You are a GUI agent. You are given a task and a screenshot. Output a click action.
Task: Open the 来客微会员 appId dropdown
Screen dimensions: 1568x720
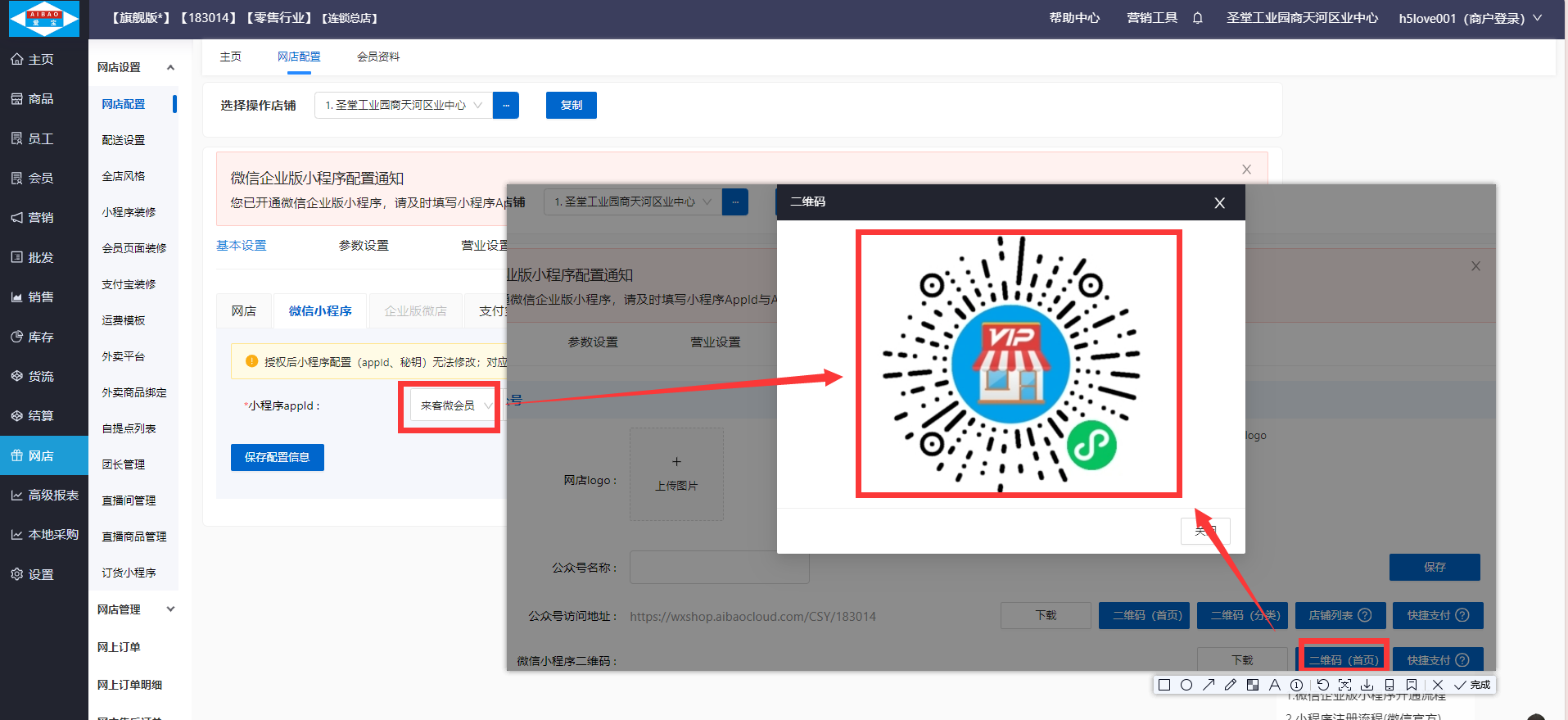454,405
